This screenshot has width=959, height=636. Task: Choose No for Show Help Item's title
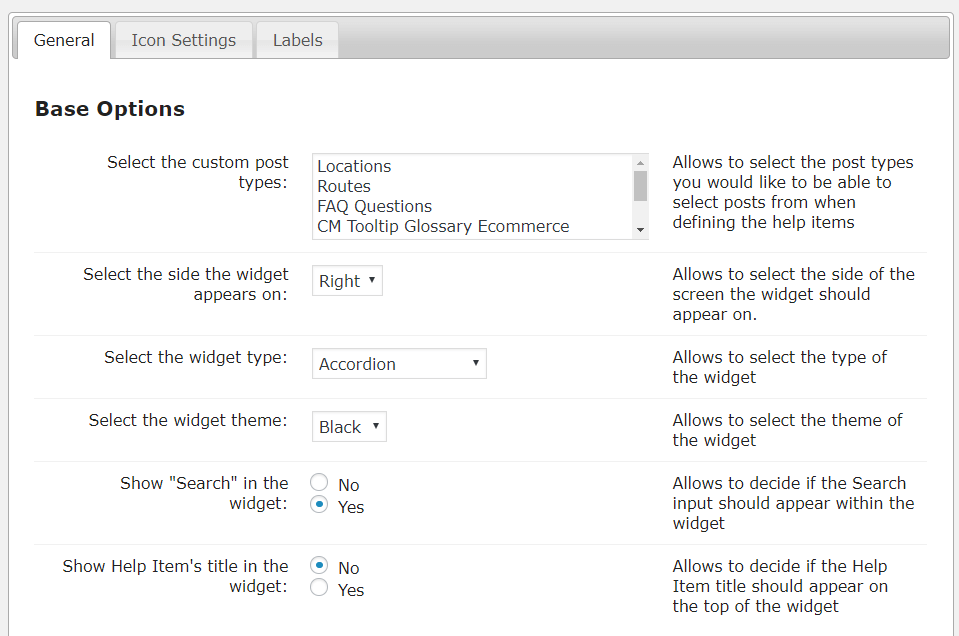(319, 566)
